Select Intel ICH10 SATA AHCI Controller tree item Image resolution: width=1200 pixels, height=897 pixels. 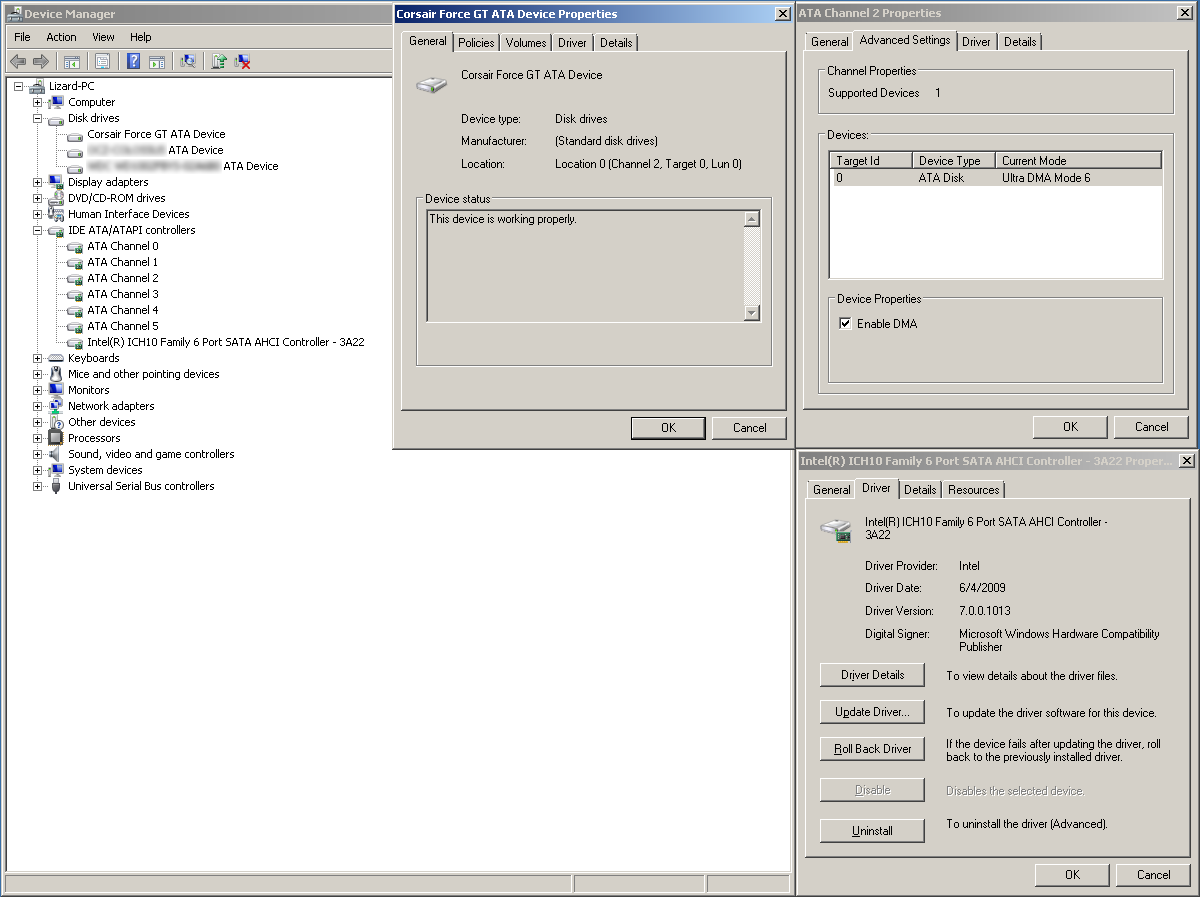tap(226, 342)
